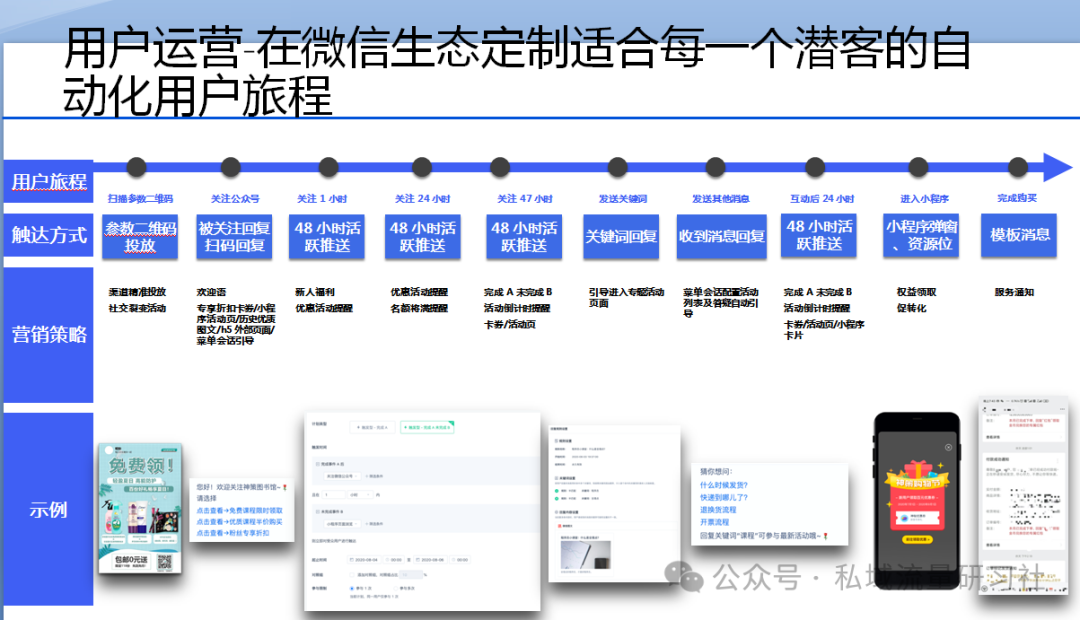
Task: Open the image thumbnail in the reply settings screenshot
Action: [x=585, y=554]
